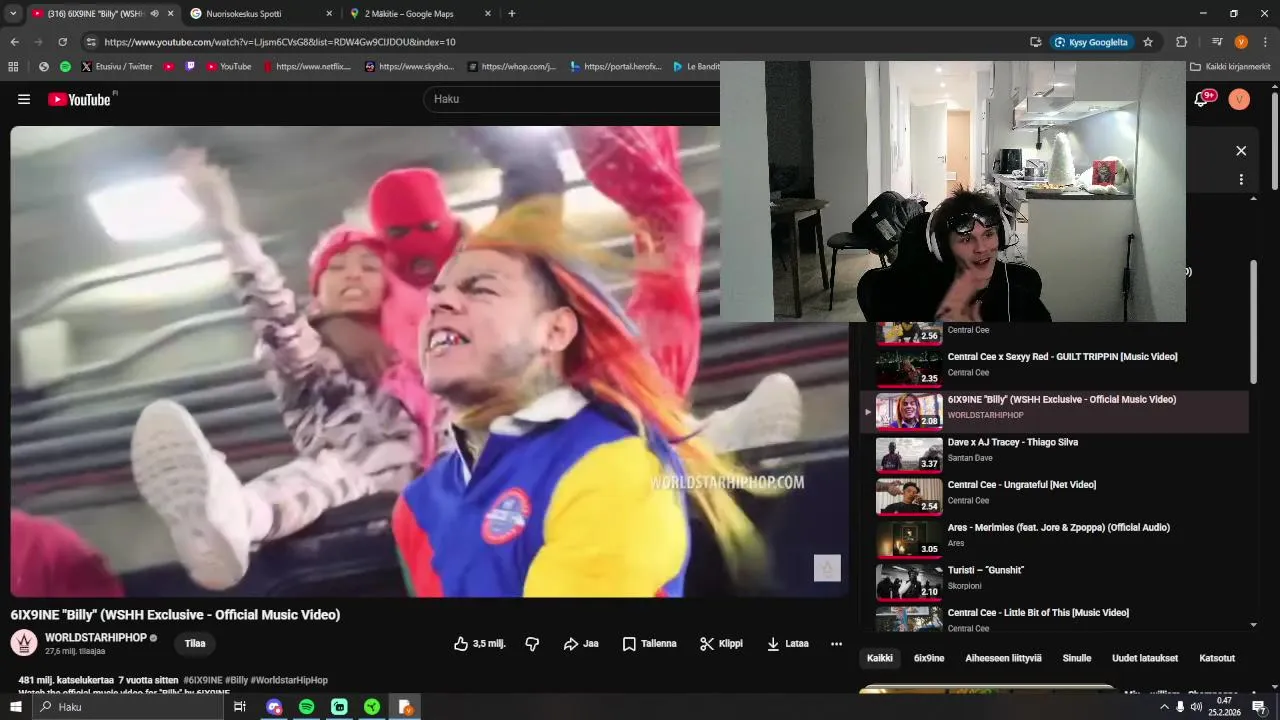Click the playlist panel scrollbar thumb
The width and height of the screenshot is (1280, 720).
coord(1253,322)
